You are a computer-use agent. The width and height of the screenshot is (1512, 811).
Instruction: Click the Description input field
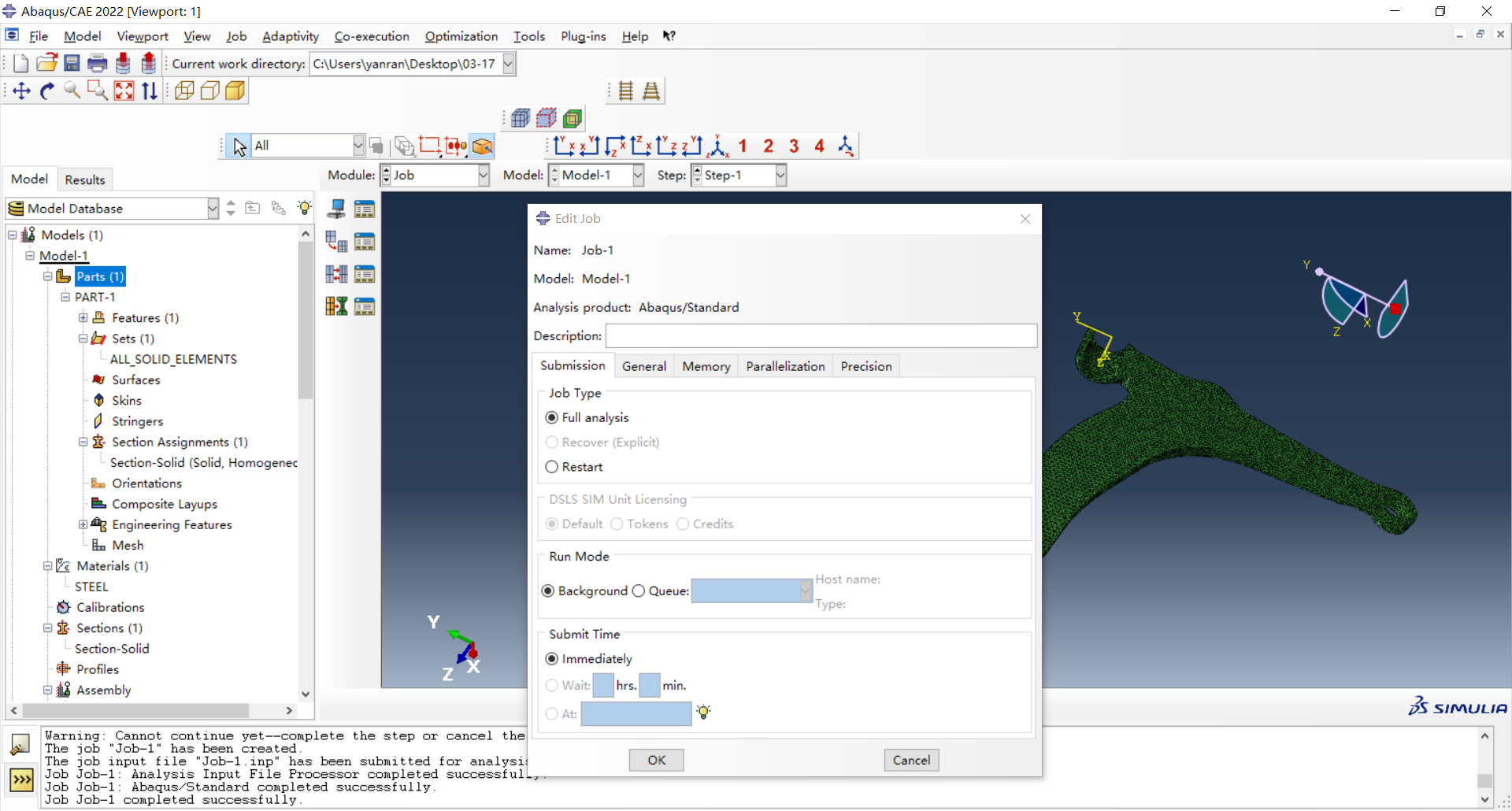click(x=821, y=336)
